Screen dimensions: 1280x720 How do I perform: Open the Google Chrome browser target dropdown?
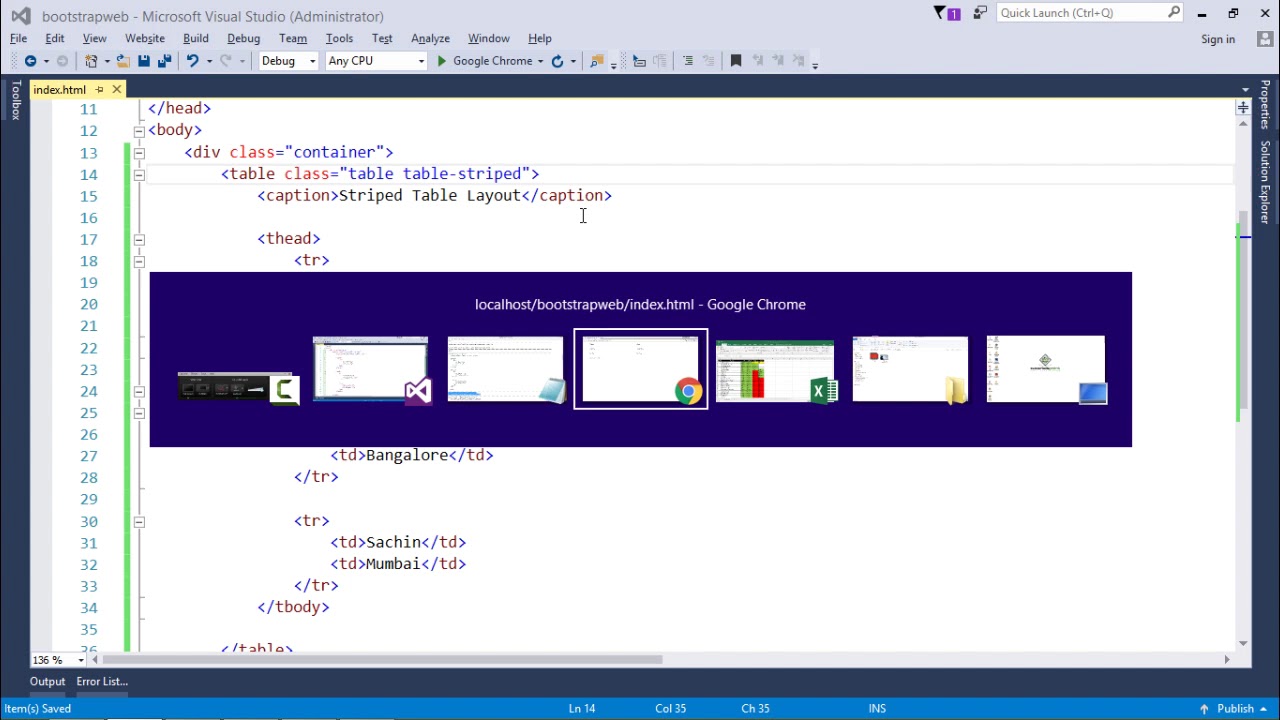(x=540, y=61)
